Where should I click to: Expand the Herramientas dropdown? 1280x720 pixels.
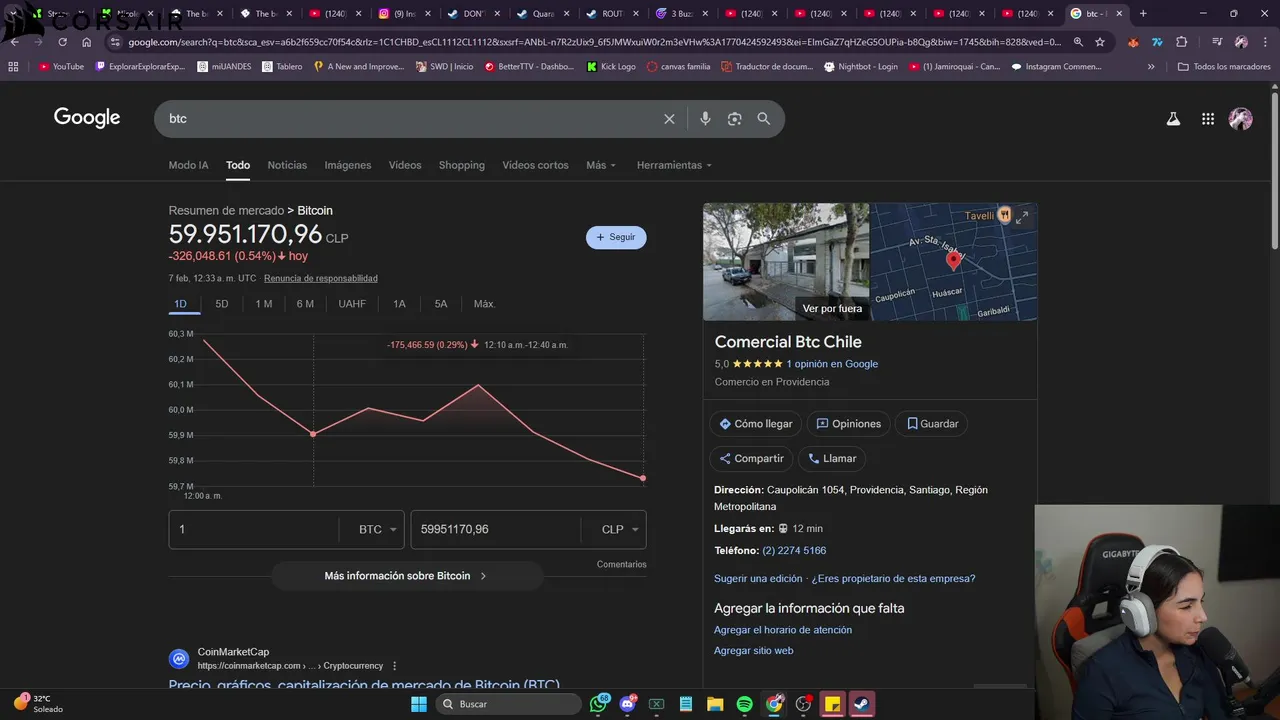tap(674, 165)
